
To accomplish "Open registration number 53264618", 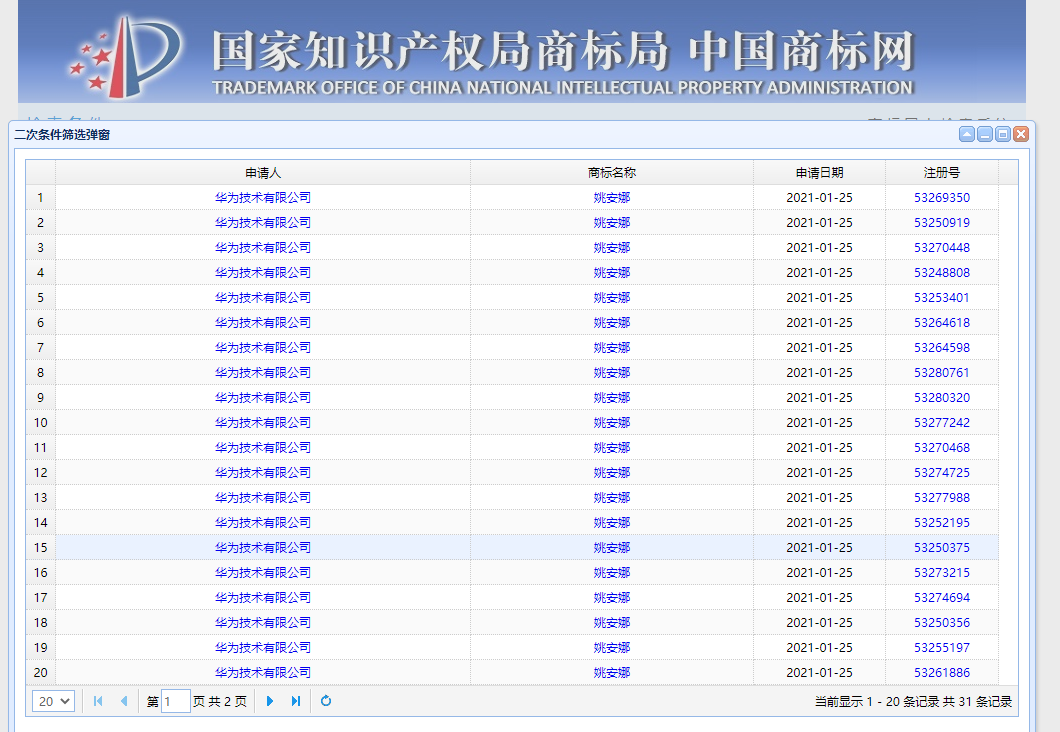I will pos(942,322).
